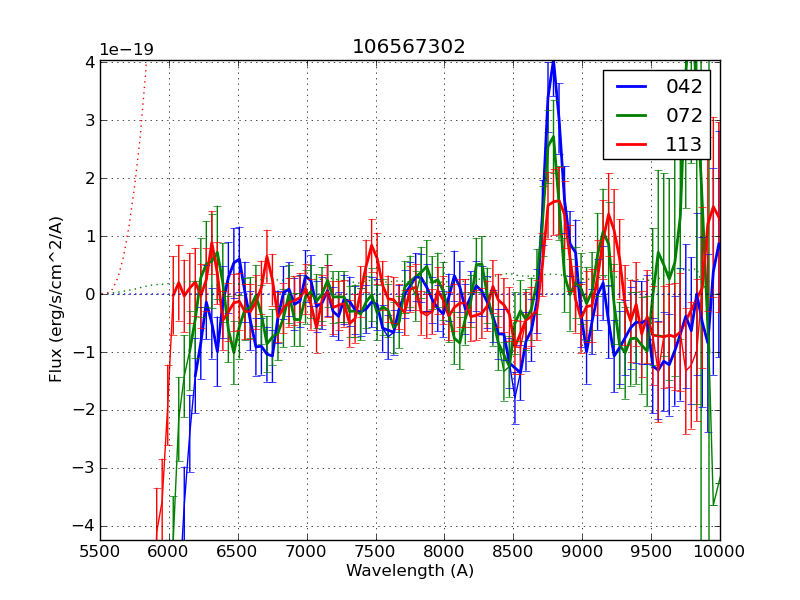
Task: Click the 5500 x-axis tick label
Action: click(x=100, y=551)
